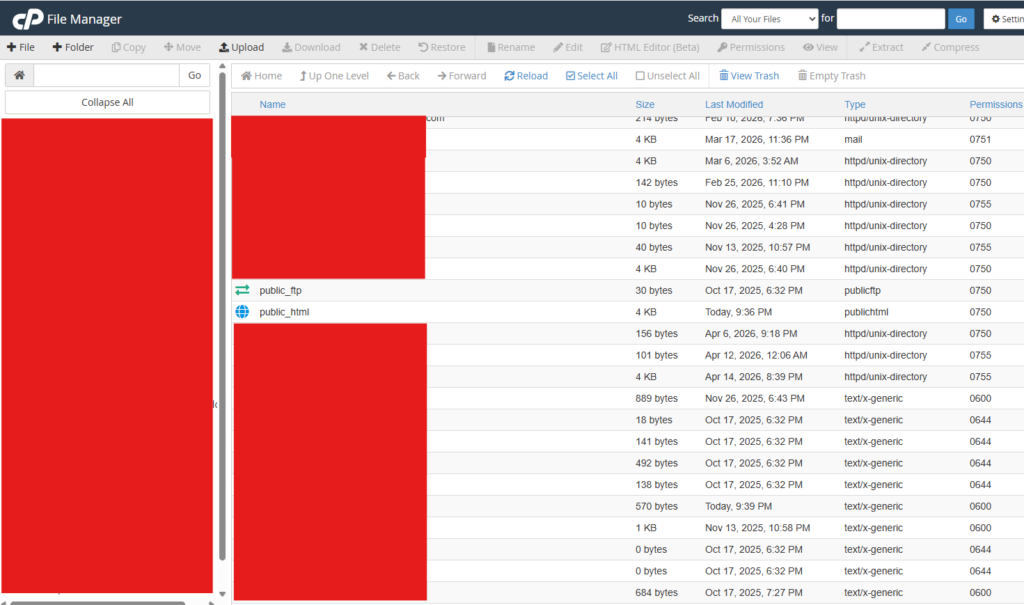Click the home icon in left panel
Screen dimensions: 1024x605
[19, 75]
